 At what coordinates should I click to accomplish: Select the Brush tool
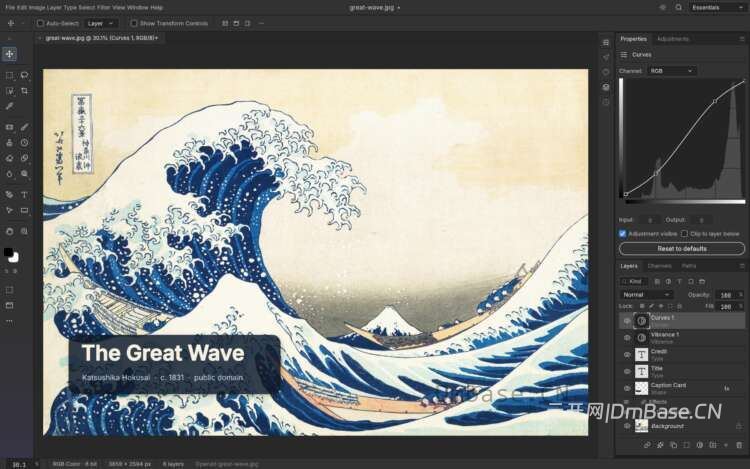tap(24, 127)
